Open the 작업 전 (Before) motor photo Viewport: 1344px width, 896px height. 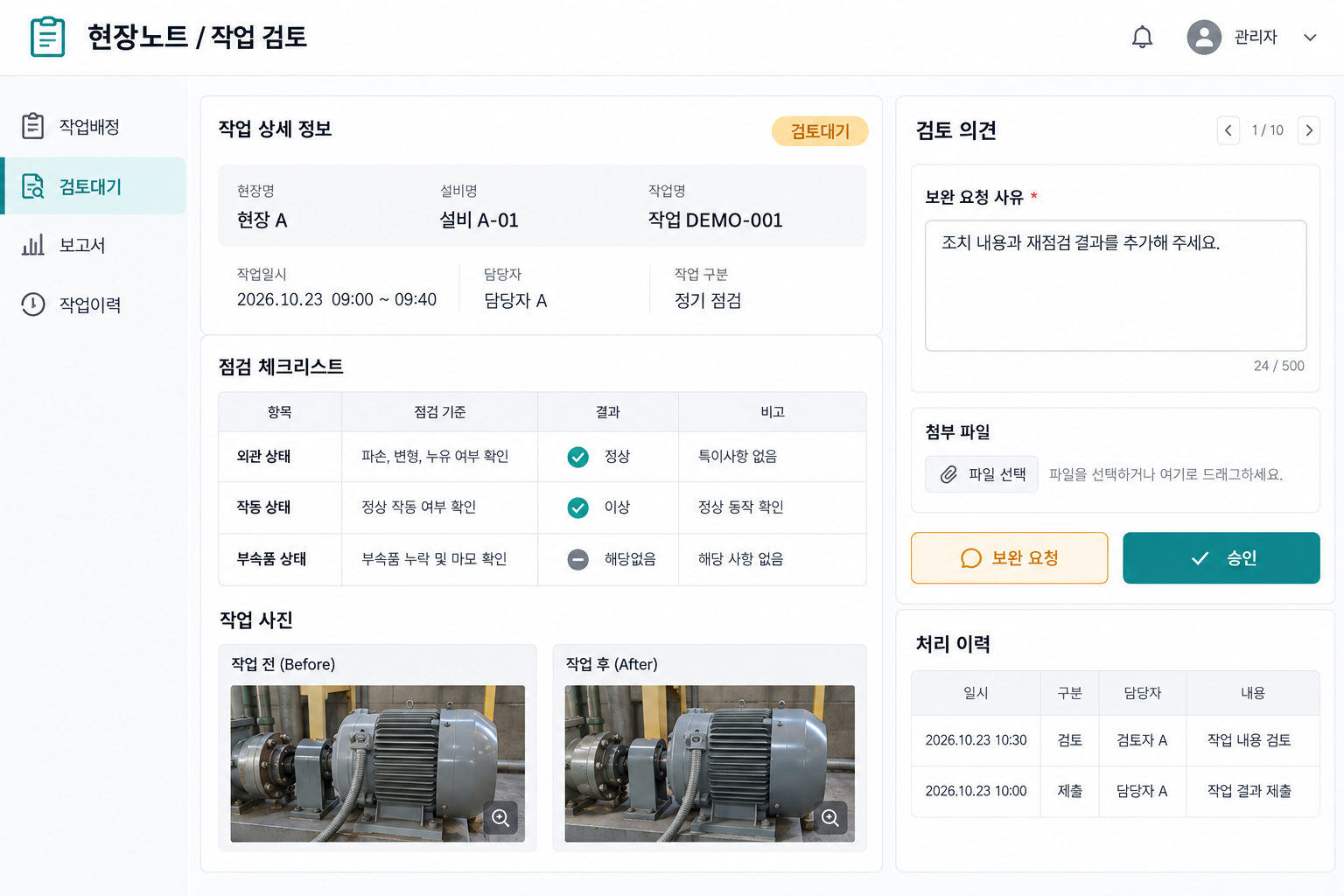point(378,764)
